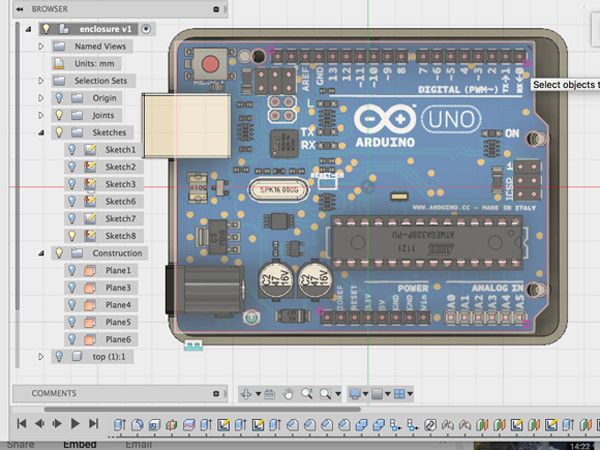600x450 pixels.
Task: Click the Sketch8 sketch icon
Action: tap(90, 236)
